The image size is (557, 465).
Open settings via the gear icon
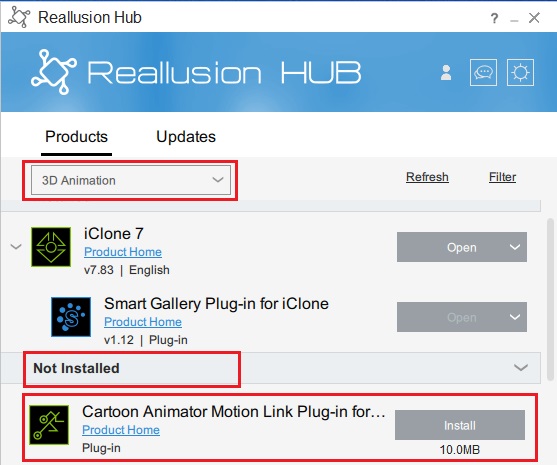coord(520,72)
